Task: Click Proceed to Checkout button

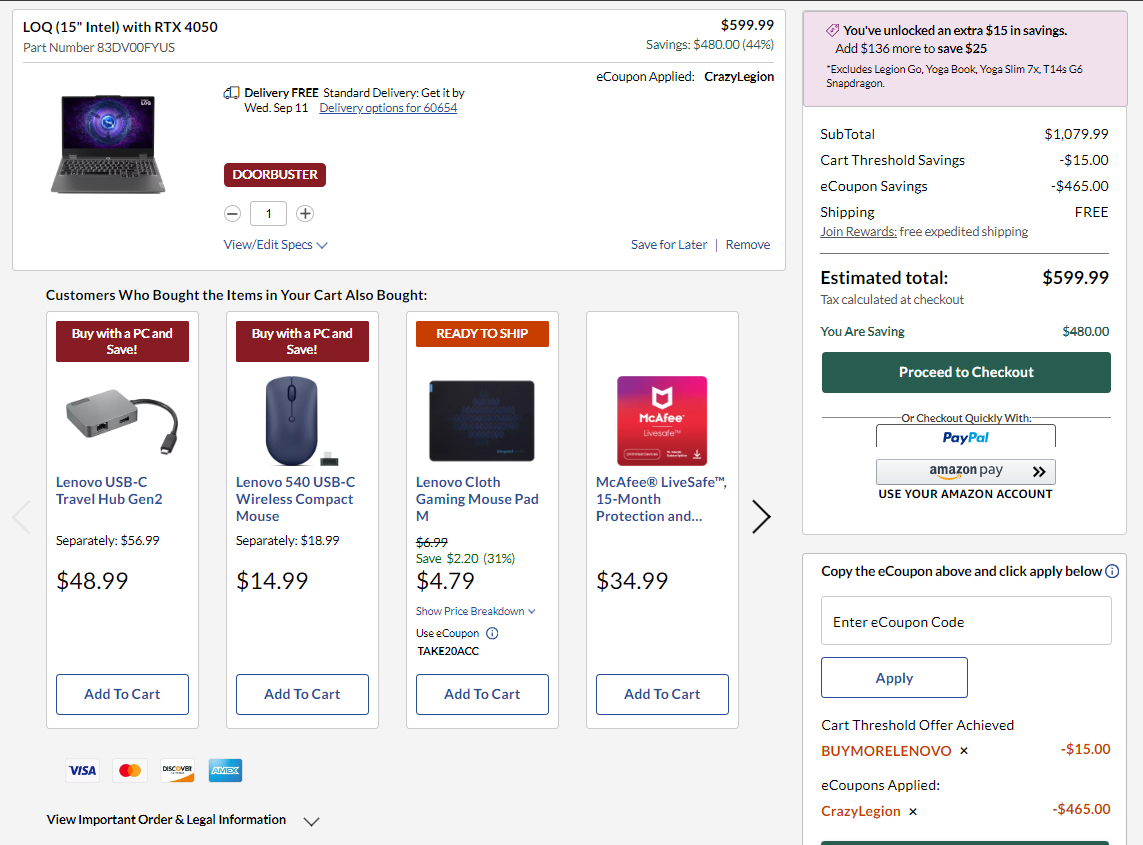Action: tap(965, 372)
